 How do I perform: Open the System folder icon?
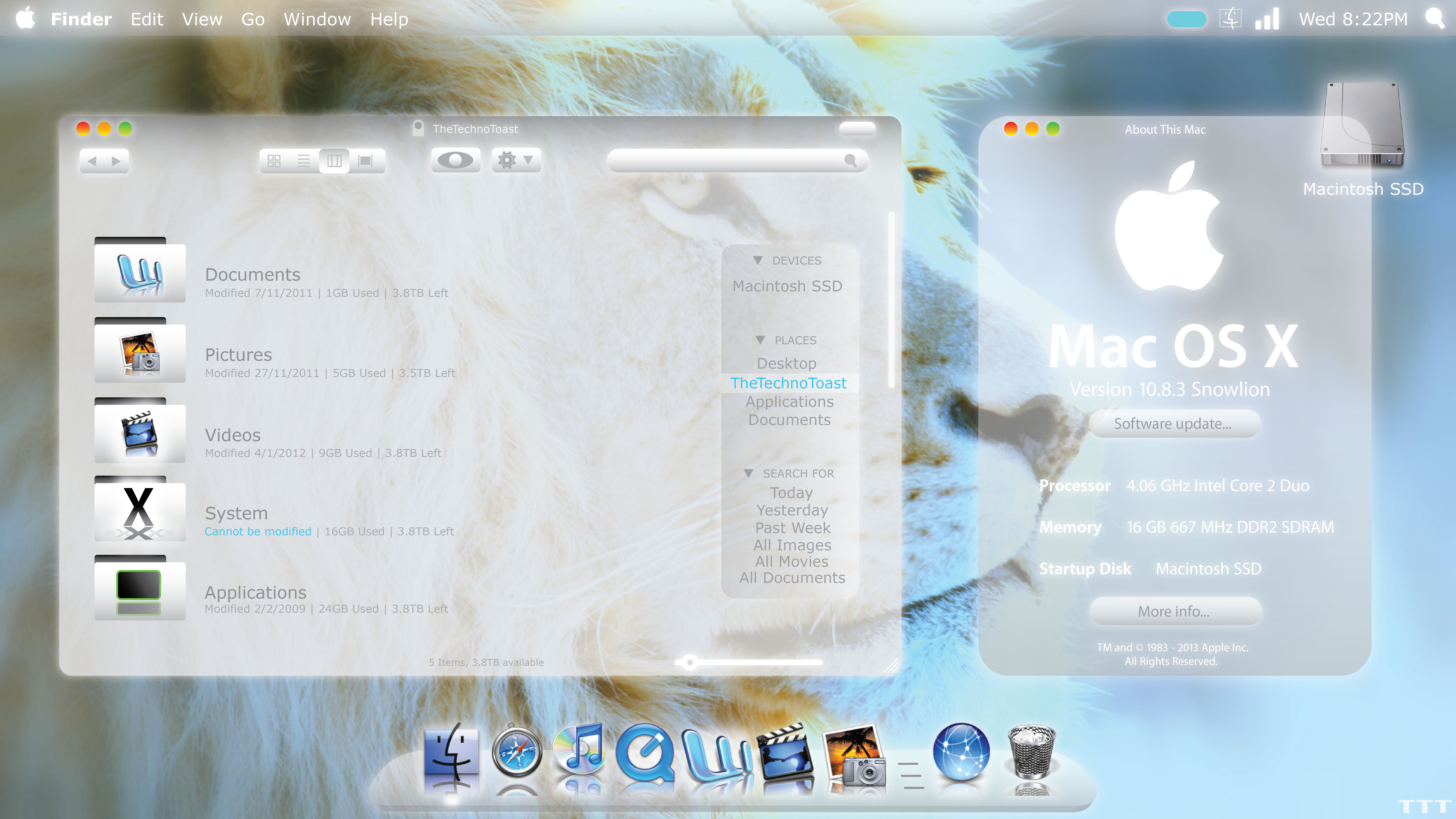point(140,509)
